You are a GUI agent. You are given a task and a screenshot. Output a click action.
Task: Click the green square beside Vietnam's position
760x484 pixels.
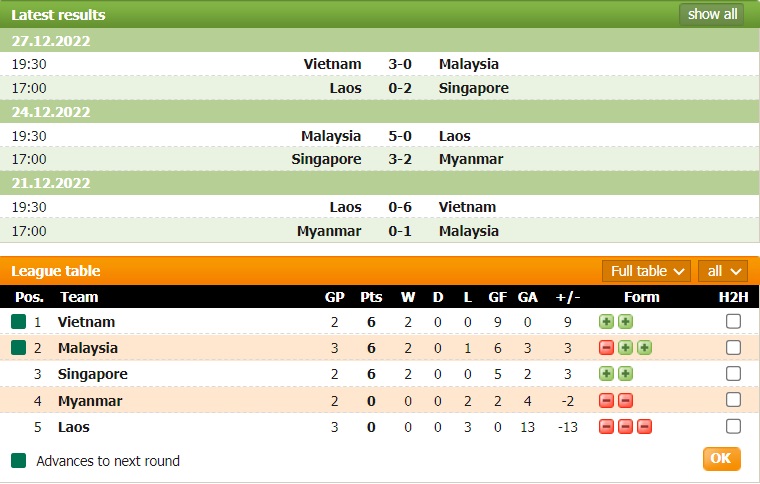tap(18, 322)
